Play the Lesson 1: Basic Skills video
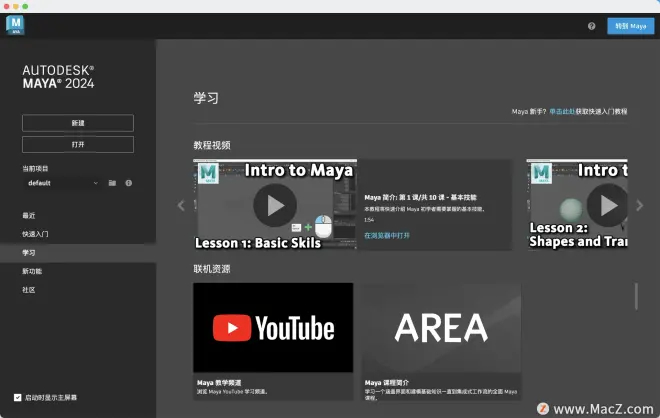660x418 pixels. (274, 205)
